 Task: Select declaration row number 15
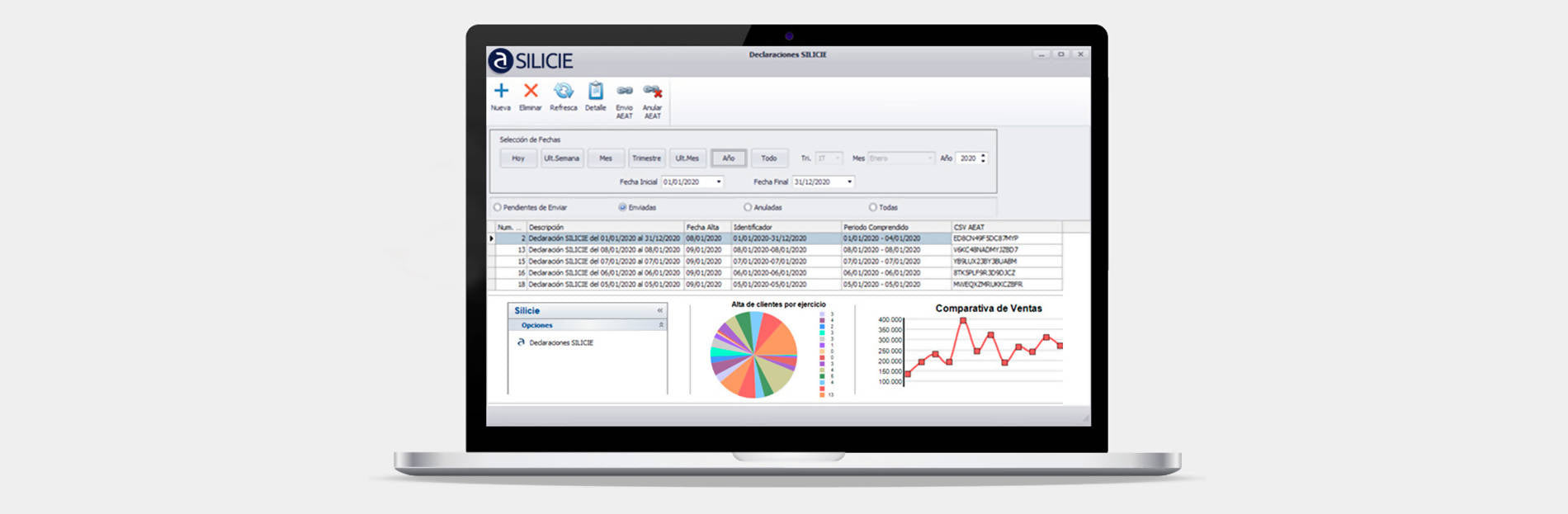[x=604, y=262]
